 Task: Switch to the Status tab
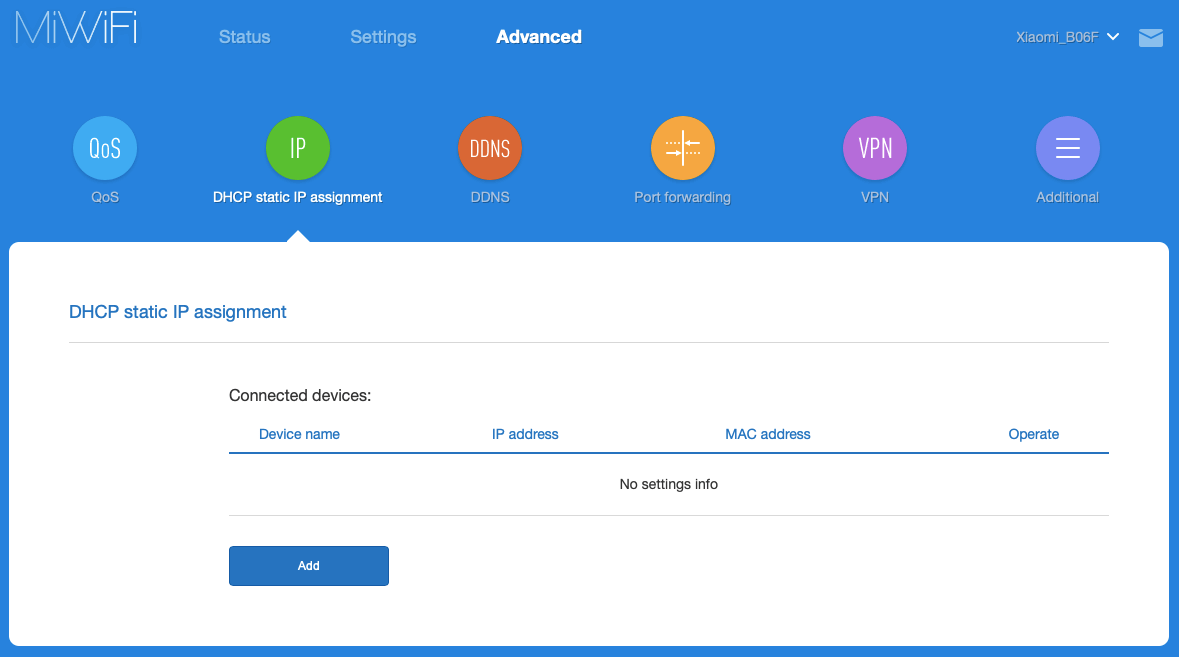[x=244, y=37]
